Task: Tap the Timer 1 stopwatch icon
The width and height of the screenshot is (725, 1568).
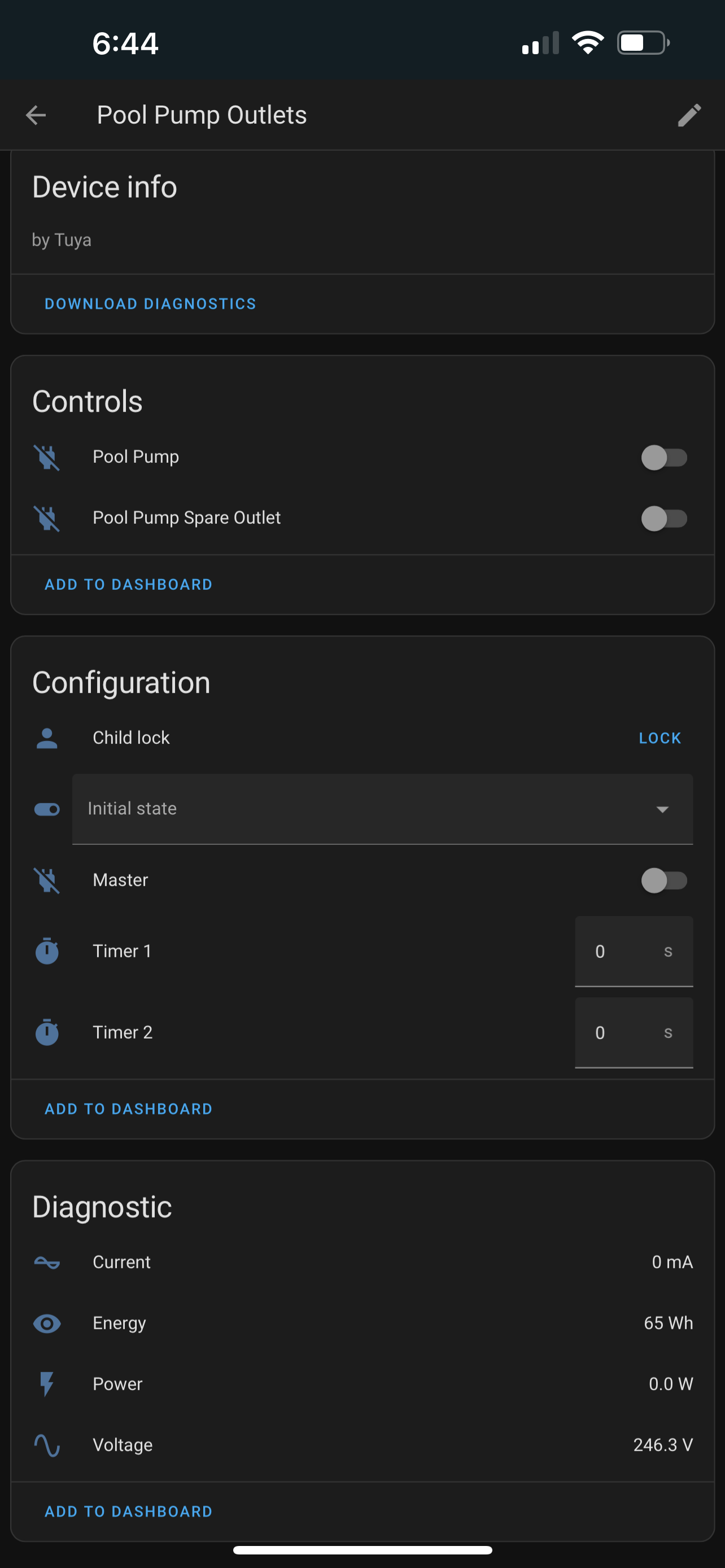Action: (x=47, y=951)
